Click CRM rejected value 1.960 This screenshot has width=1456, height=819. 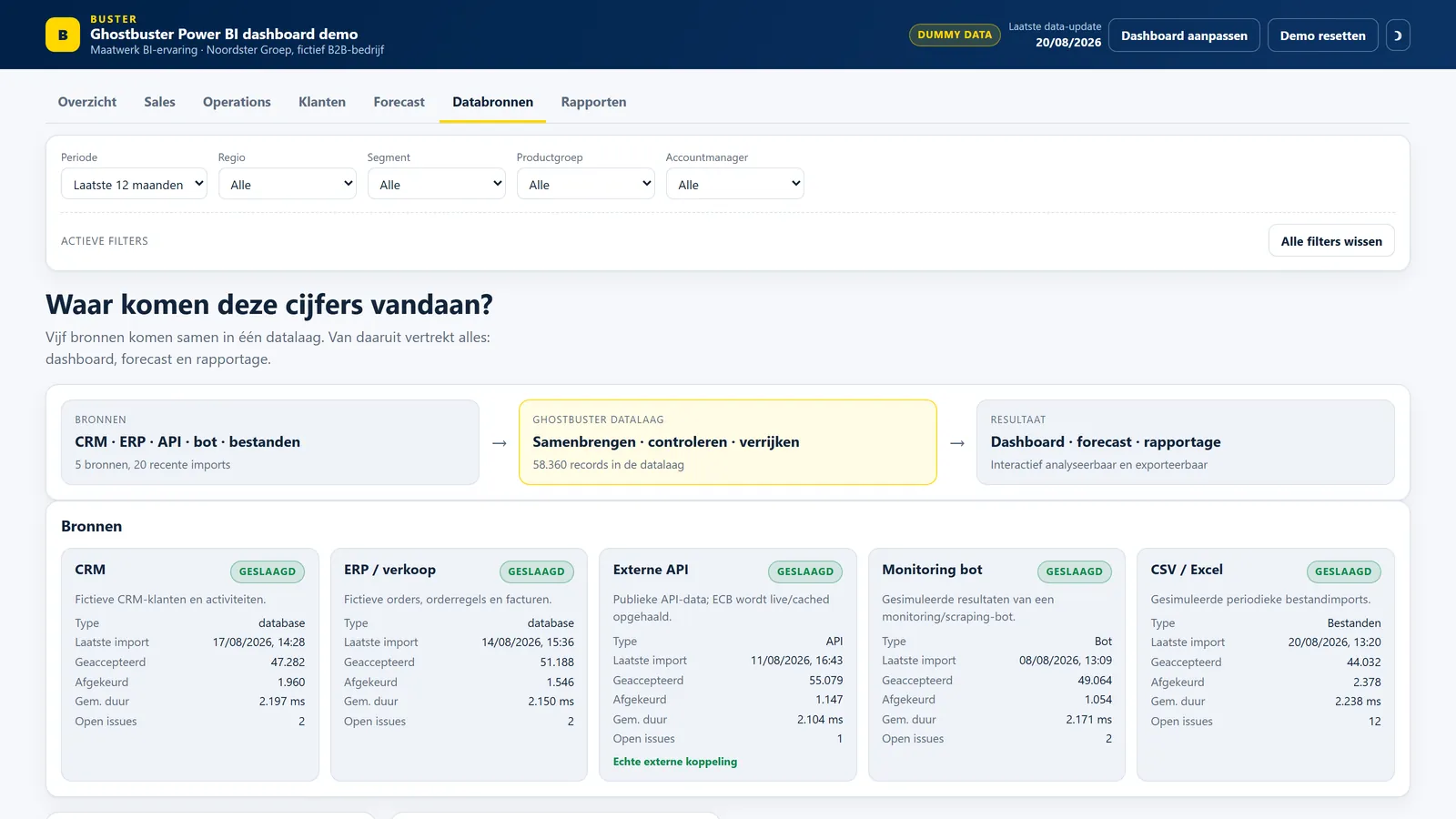[x=291, y=682]
